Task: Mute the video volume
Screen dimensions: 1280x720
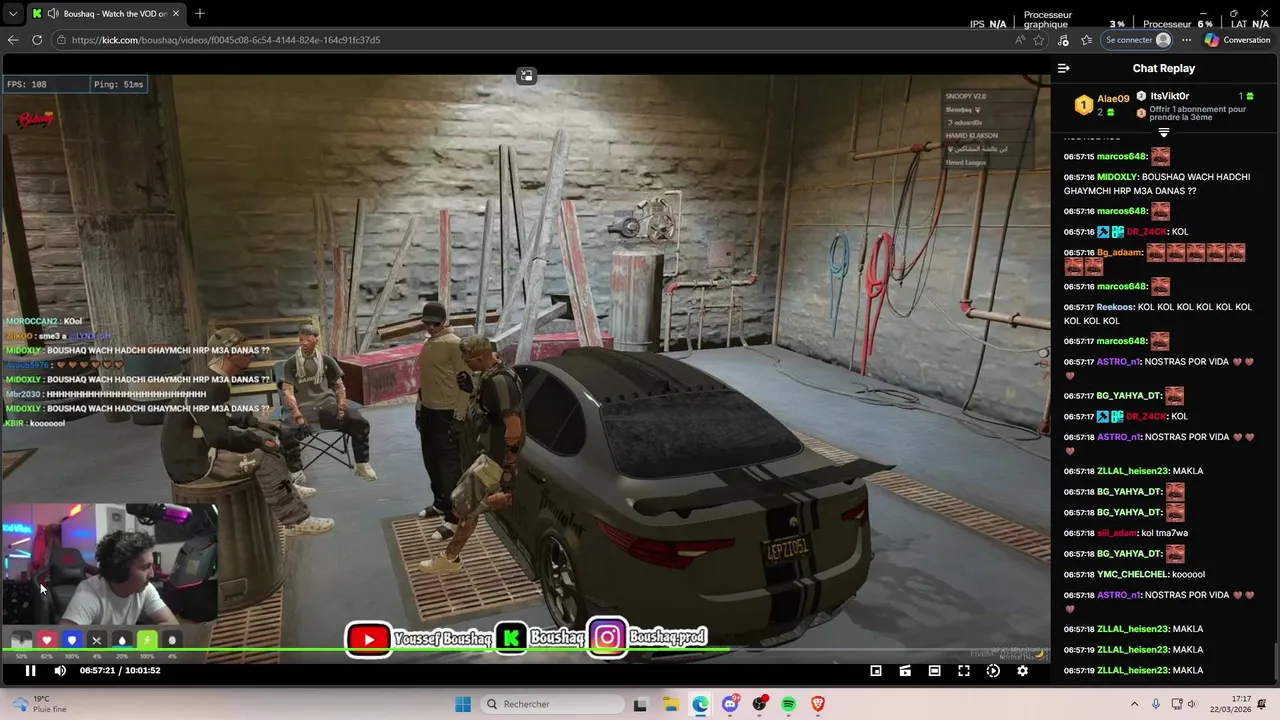Action: (60, 671)
